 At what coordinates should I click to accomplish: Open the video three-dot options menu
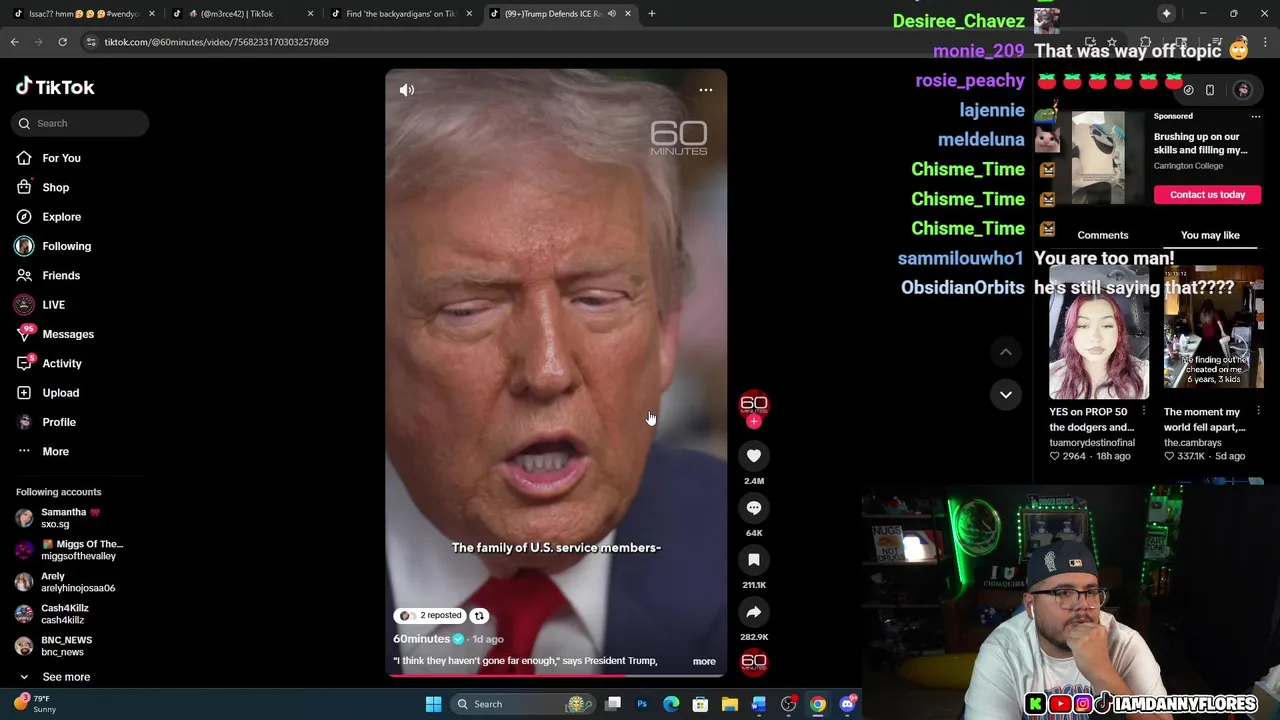pyautogui.click(x=706, y=90)
